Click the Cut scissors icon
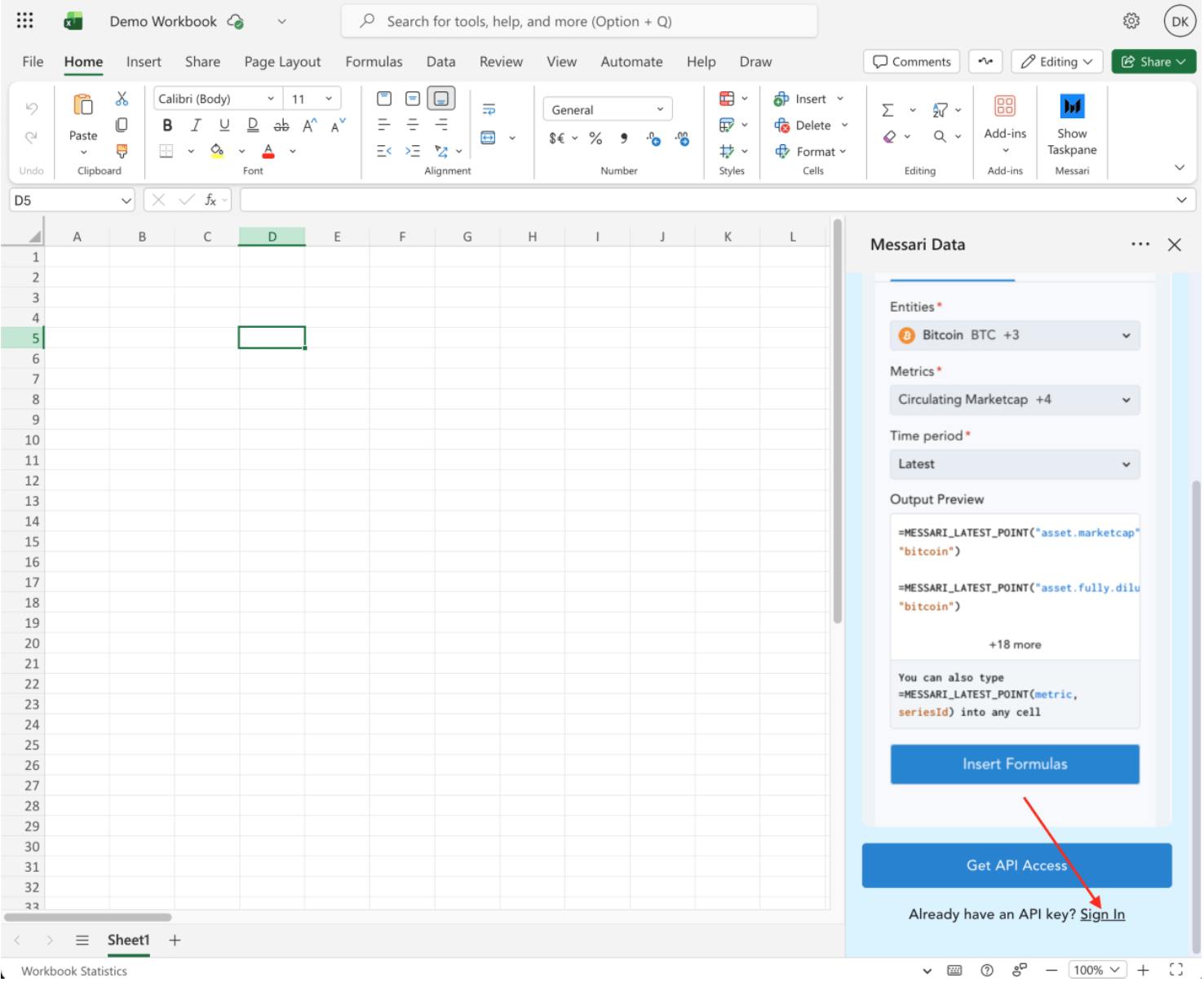This screenshot has width=1204, height=982. point(122,99)
